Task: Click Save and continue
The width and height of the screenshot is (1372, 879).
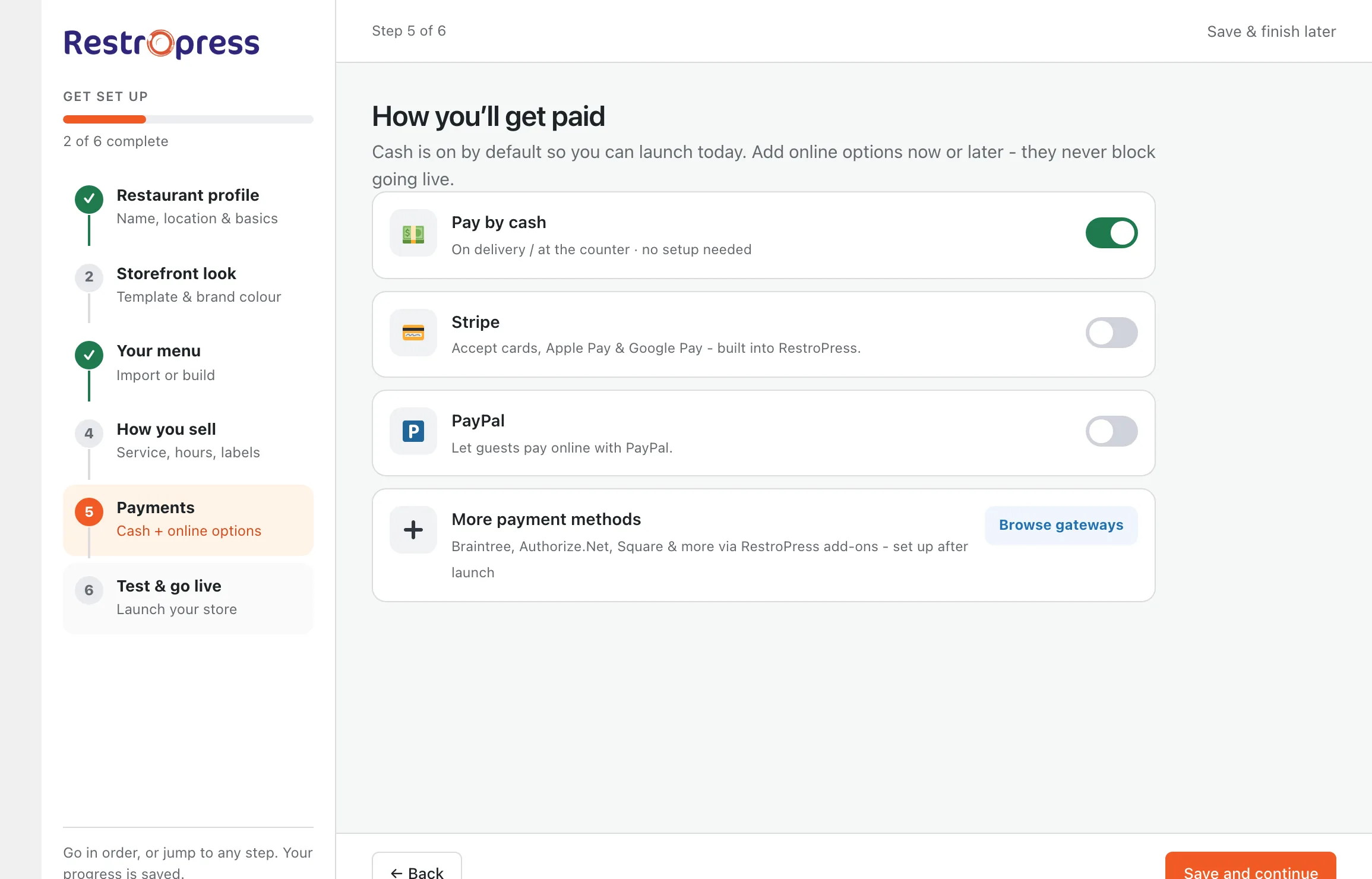Action: 1251,867
